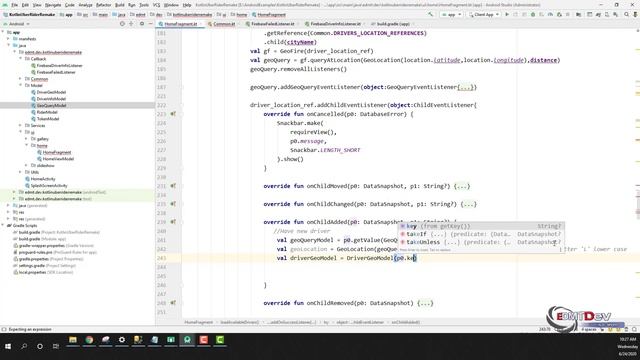Open the File menu
Viewport: 640px width, 360px height.
(x=14, y=5)
